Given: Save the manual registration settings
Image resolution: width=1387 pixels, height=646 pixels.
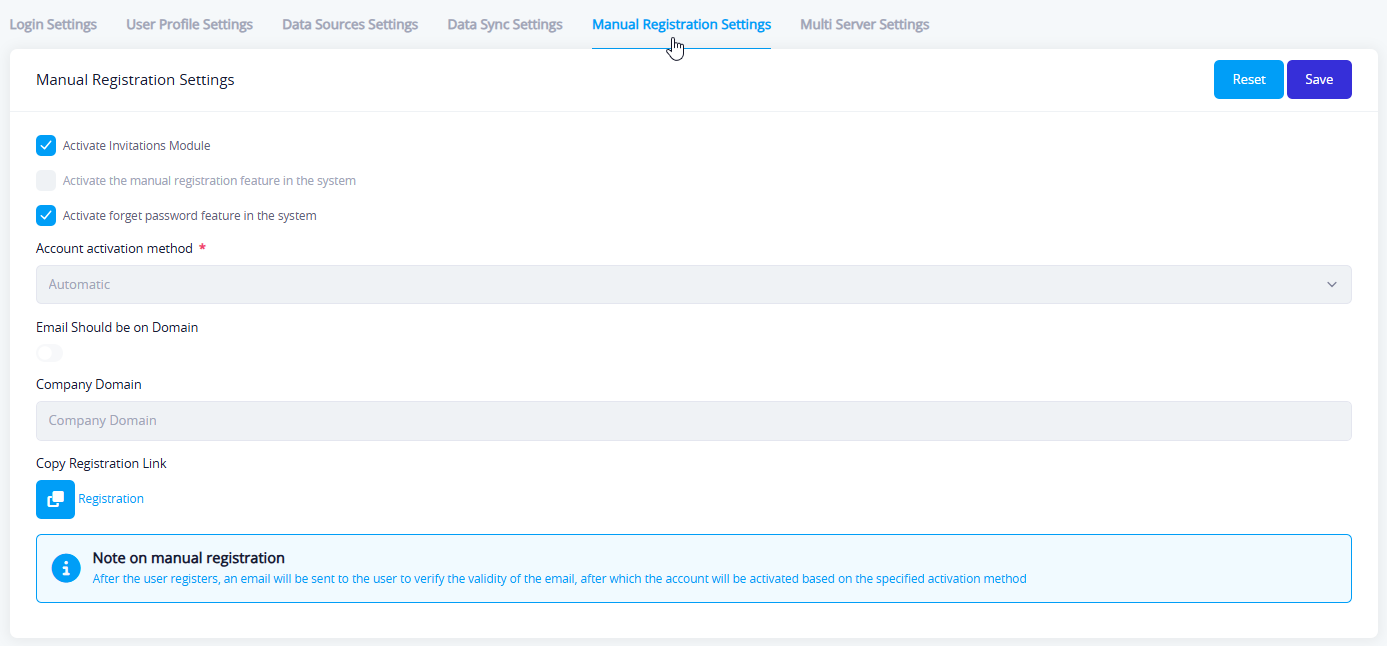Looking at the screenshot, I should coord(1318,80).
